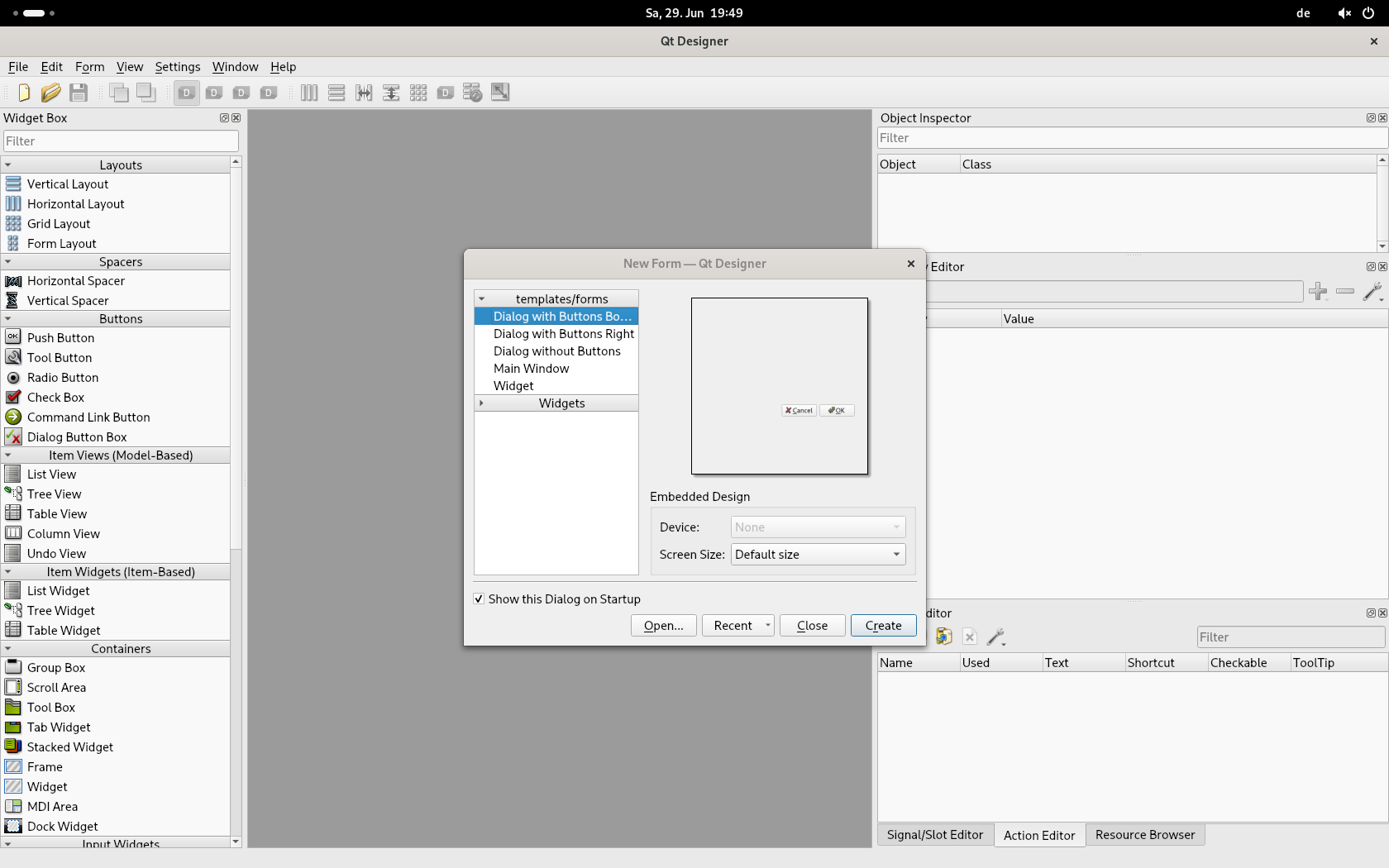Switch to the Resource Browser tab
The image size is (1389, 868).
(1145, 835)
